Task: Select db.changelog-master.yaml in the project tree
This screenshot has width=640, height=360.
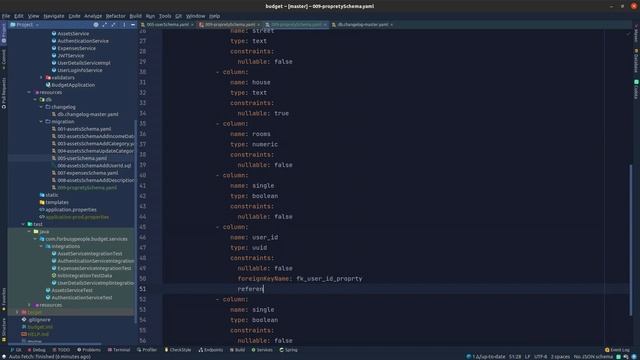Action: (88, 114)
